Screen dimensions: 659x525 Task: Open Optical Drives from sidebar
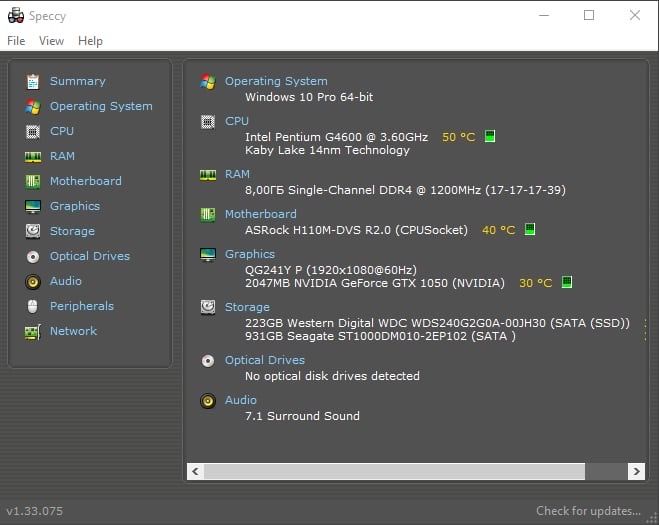coord(90,256)
